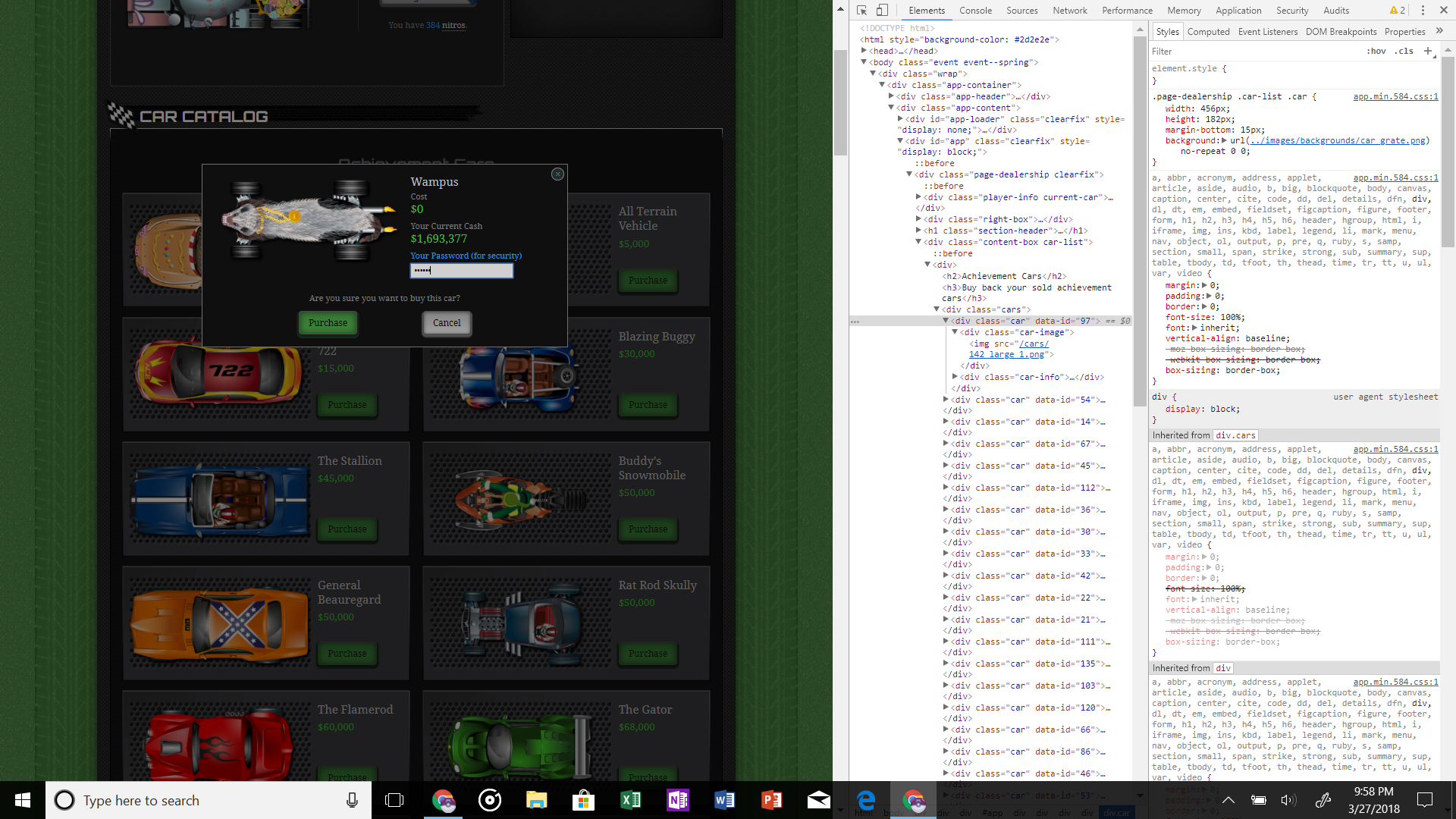The height and width of the screenshot is (819, 1456).
Task: Collapse the car div data-id 97 node
Action: click(x=946, y=321)
